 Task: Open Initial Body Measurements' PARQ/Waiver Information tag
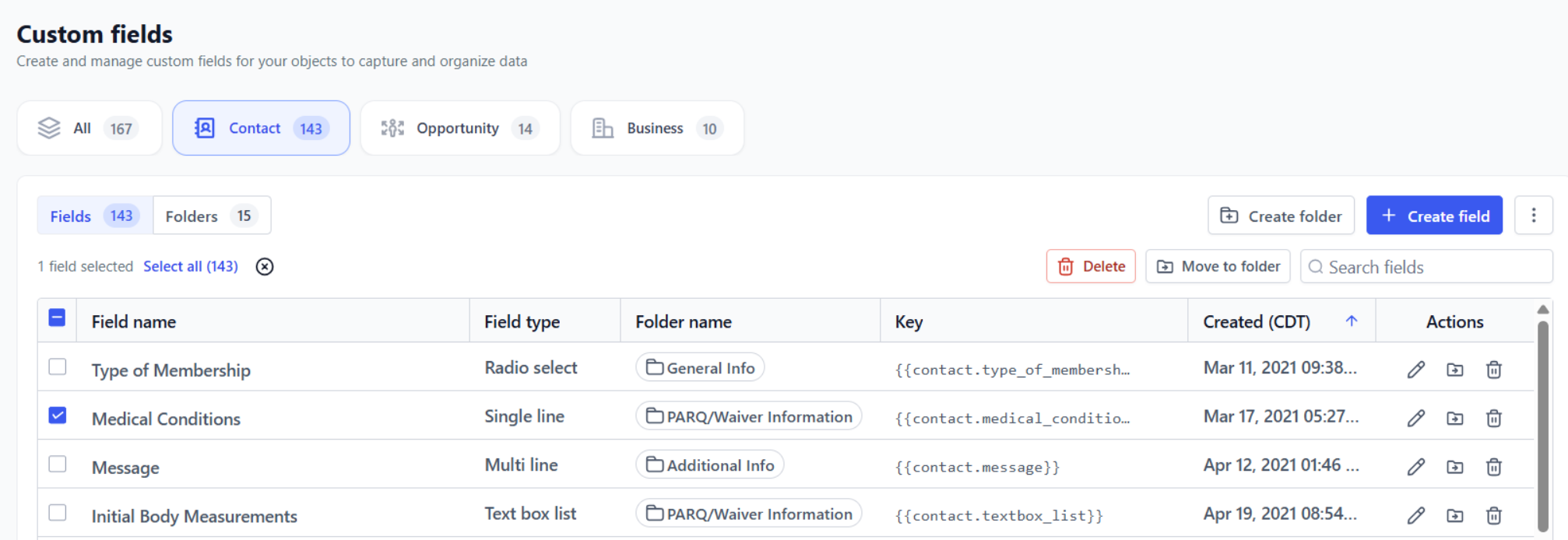click(749, 514)
